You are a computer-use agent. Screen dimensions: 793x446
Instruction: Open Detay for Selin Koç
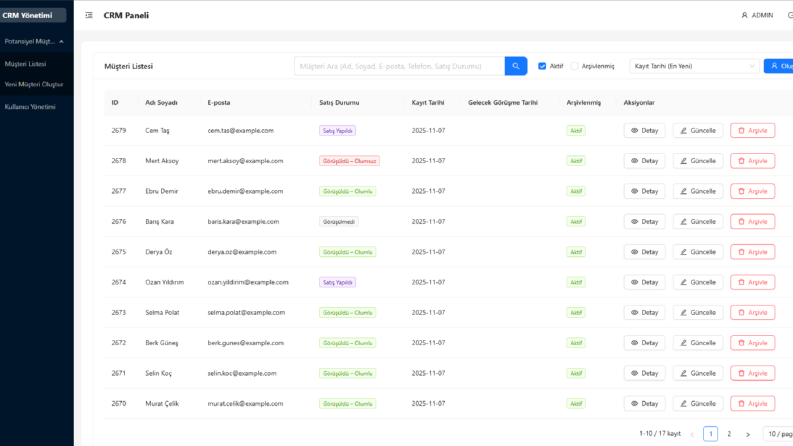point(644,373)
